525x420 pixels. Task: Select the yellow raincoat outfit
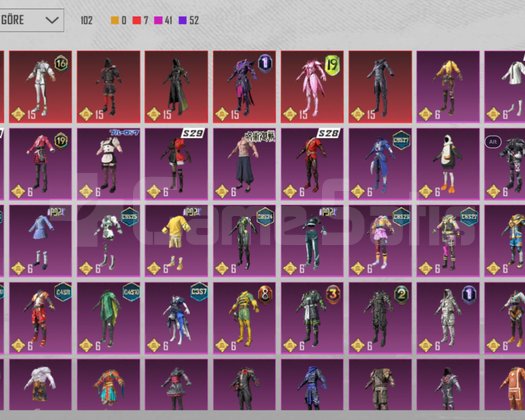click(x=176, y=241)
